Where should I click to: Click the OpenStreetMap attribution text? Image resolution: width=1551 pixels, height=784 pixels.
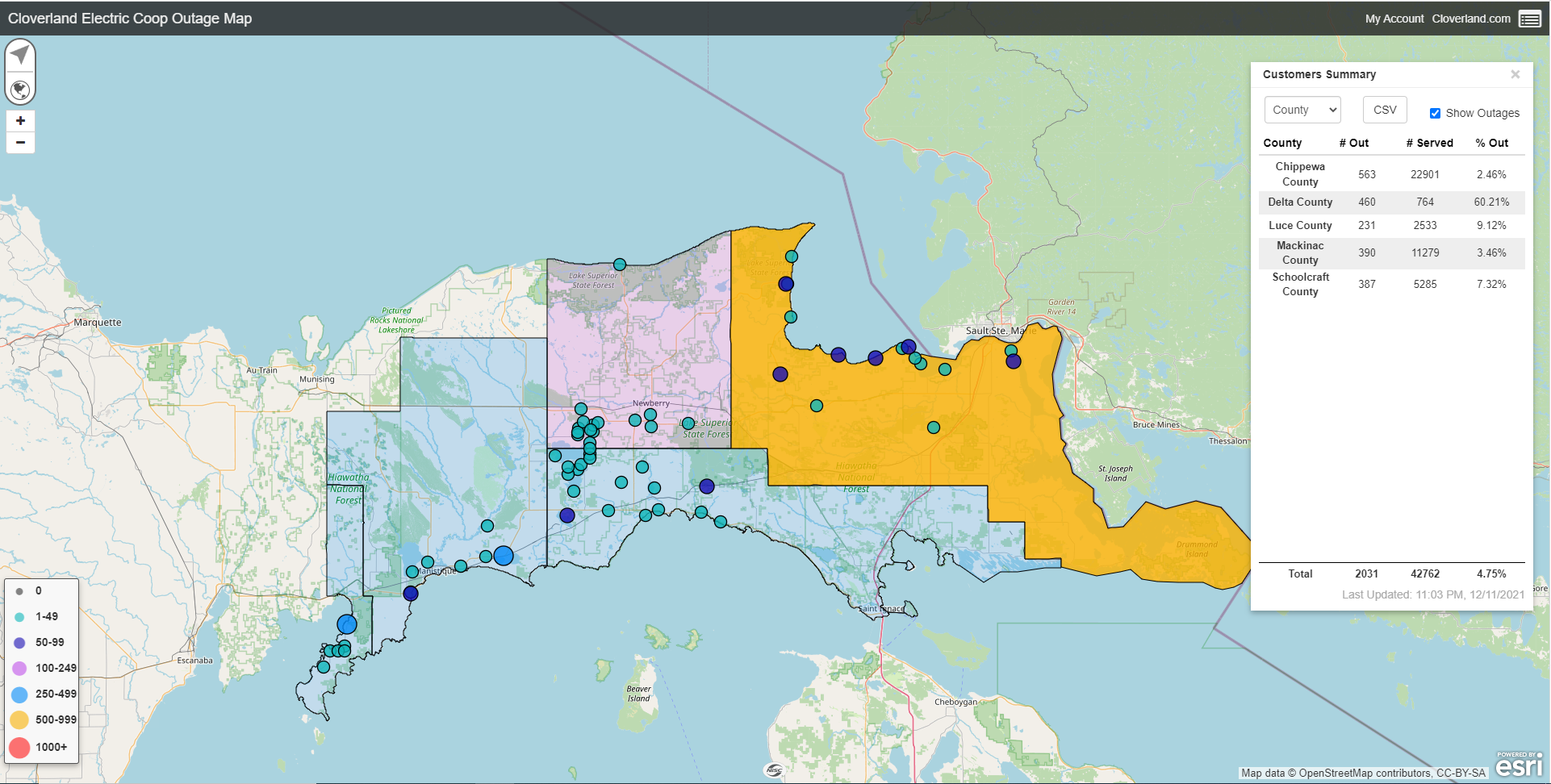click(1363, 773)
